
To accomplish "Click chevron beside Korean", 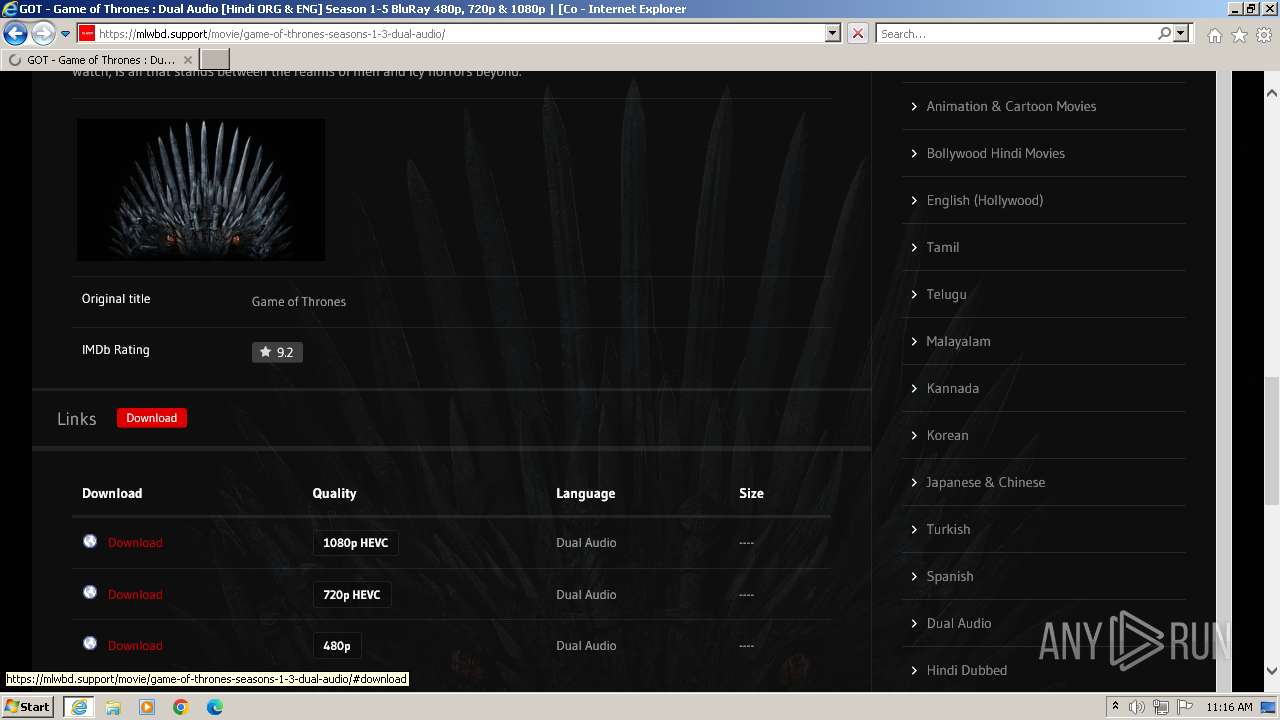I will pos(914,435).
